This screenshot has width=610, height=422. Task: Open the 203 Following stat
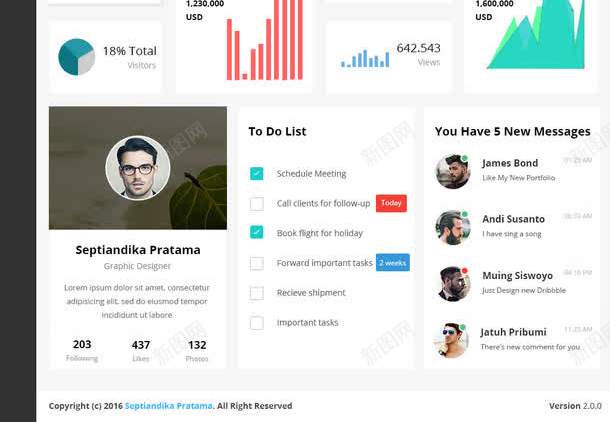(x=82, y=350)
